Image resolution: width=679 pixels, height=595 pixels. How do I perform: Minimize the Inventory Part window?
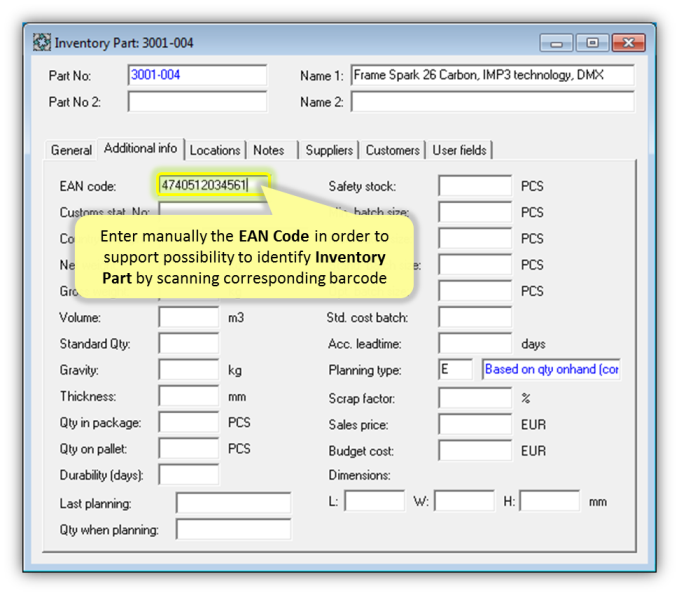pyautogui.click(x=556, y=43)
